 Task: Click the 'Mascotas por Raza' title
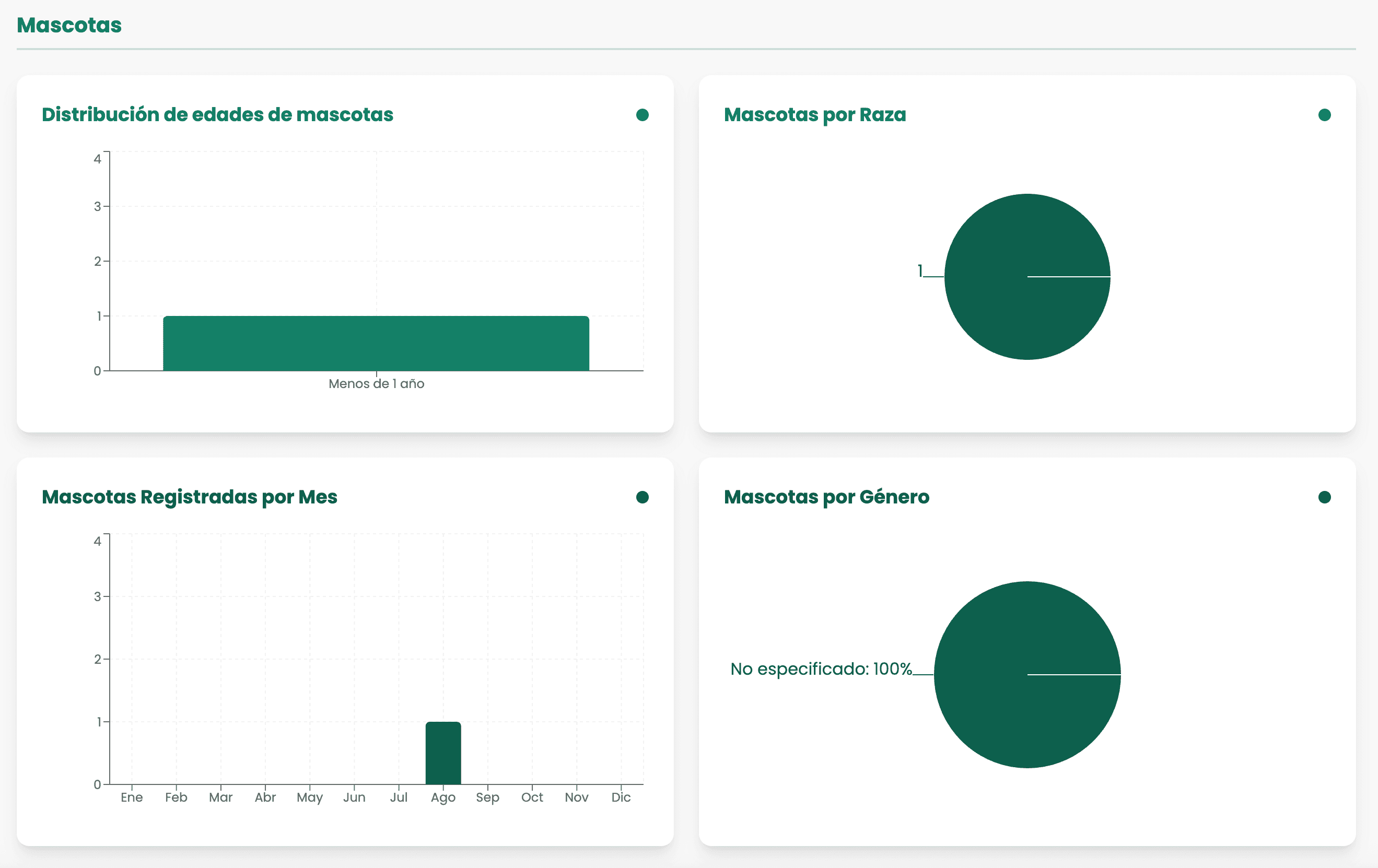point(815,115)
